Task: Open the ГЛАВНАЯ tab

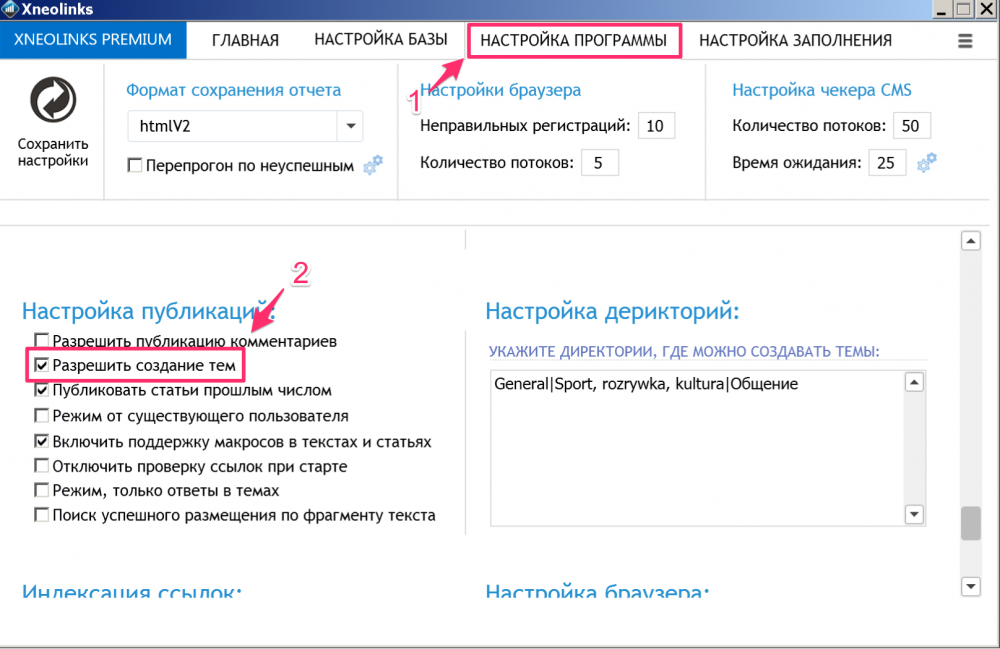Action: (245, 40)
